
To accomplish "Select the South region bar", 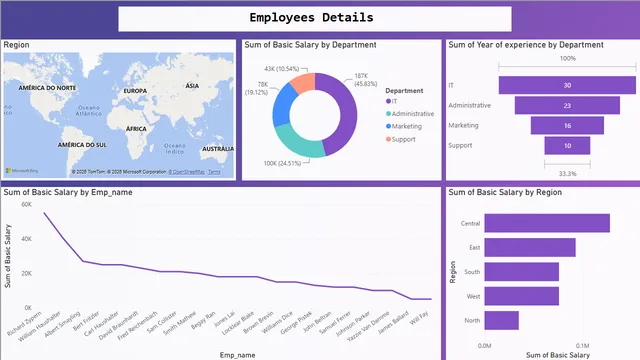I will pyautogui.click(x=522, y=272).
